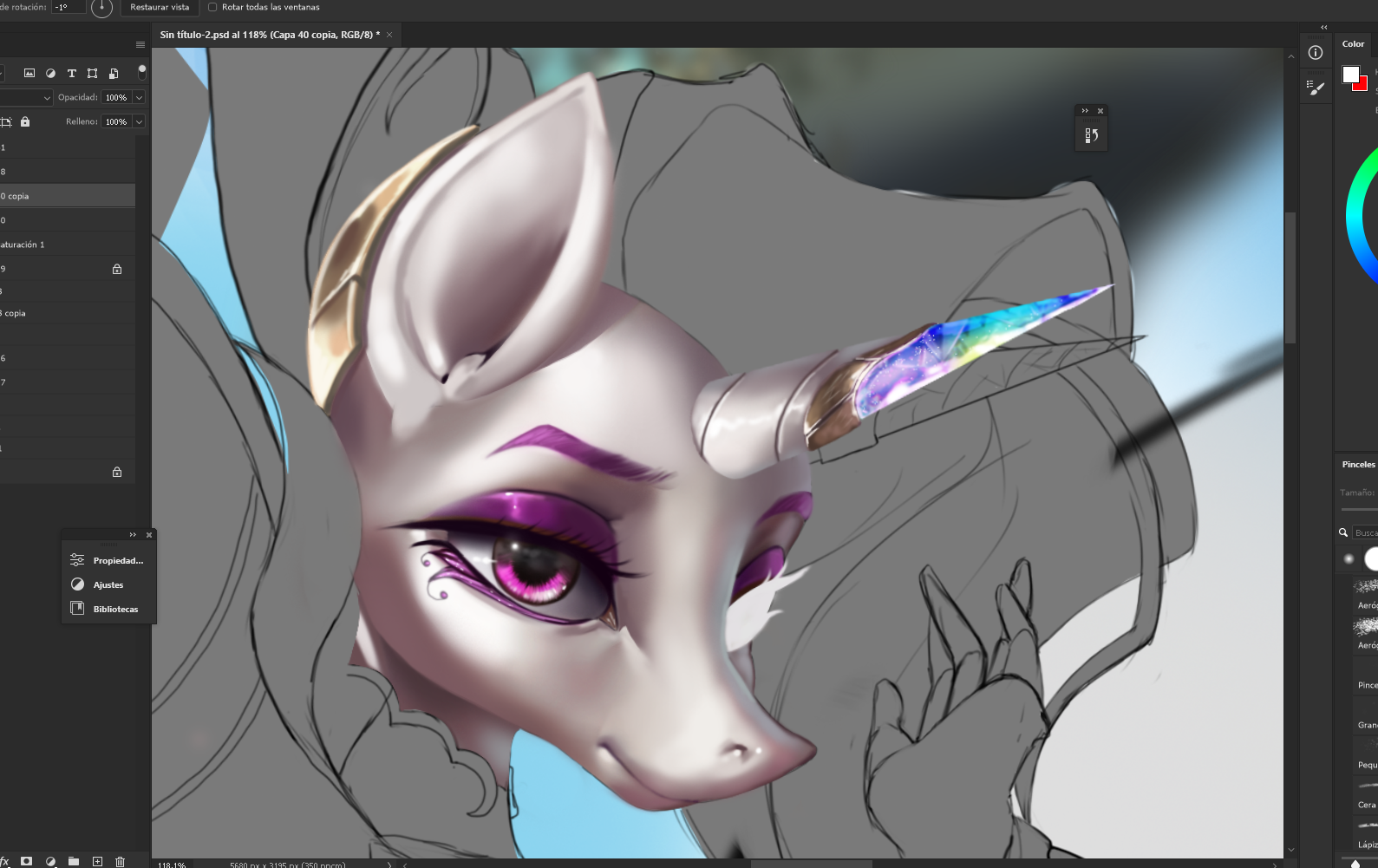This screenshot has height=868, width=1378.
Task: Open the Propiedades panel
Action: coord(108,561)
